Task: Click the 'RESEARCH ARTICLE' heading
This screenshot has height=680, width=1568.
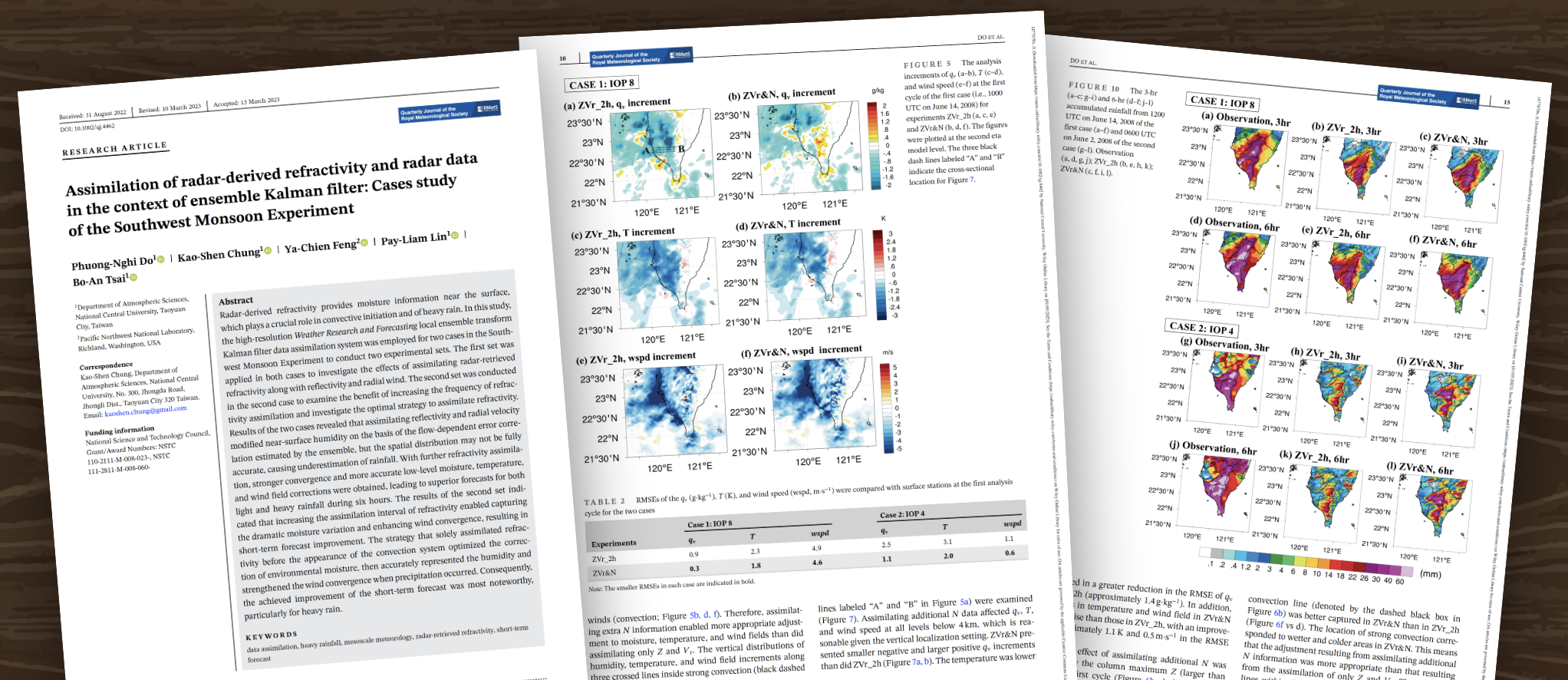Action: point(114,148)
